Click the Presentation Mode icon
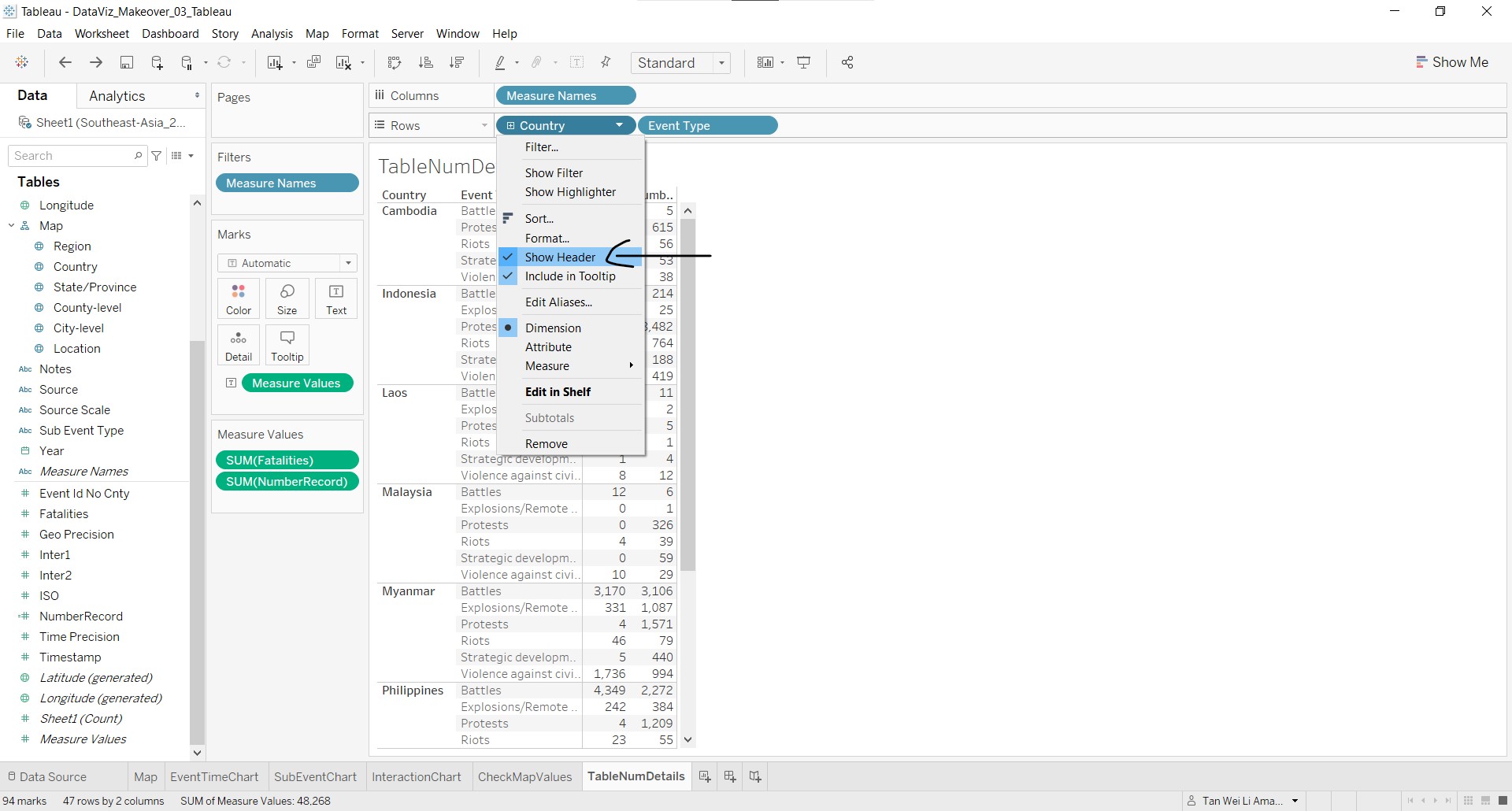Image resolution: width=1512 pixels, height=811 pixels. click(804, 63)
